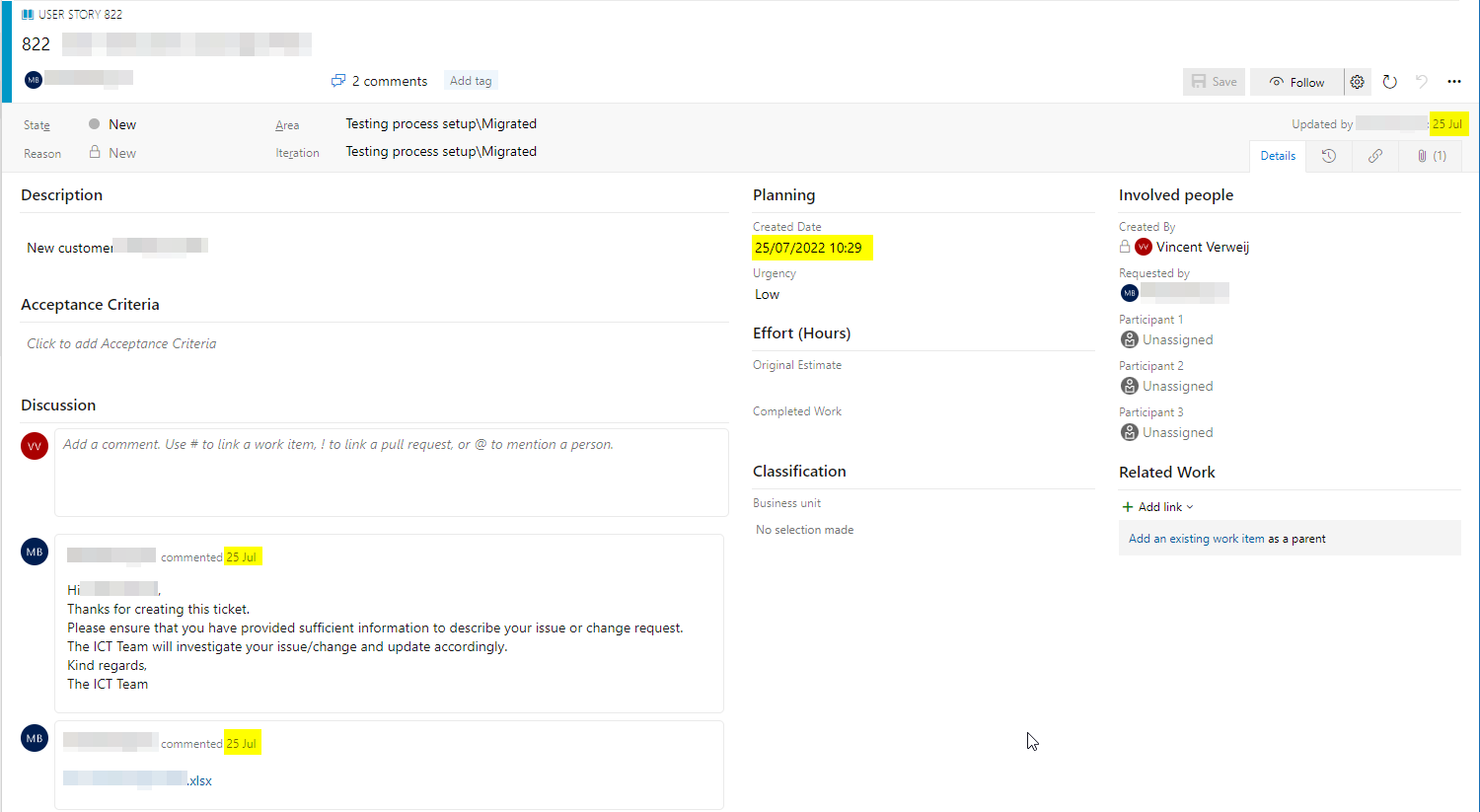This screenshot has height=812, width=1480.
Task: Toggle Follow for this work item
Action: click(1295, 82)
